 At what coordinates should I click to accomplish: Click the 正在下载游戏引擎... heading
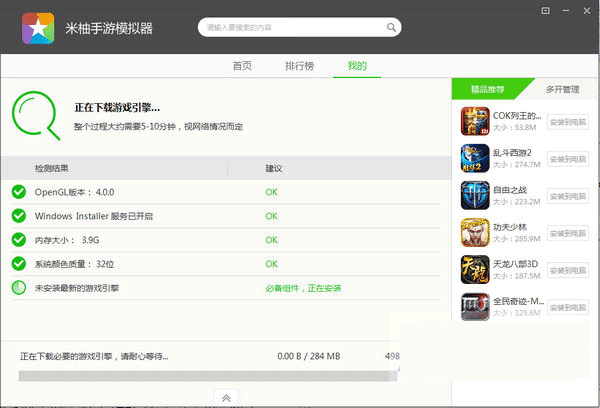pyautogui.click(x=117, y=108)
